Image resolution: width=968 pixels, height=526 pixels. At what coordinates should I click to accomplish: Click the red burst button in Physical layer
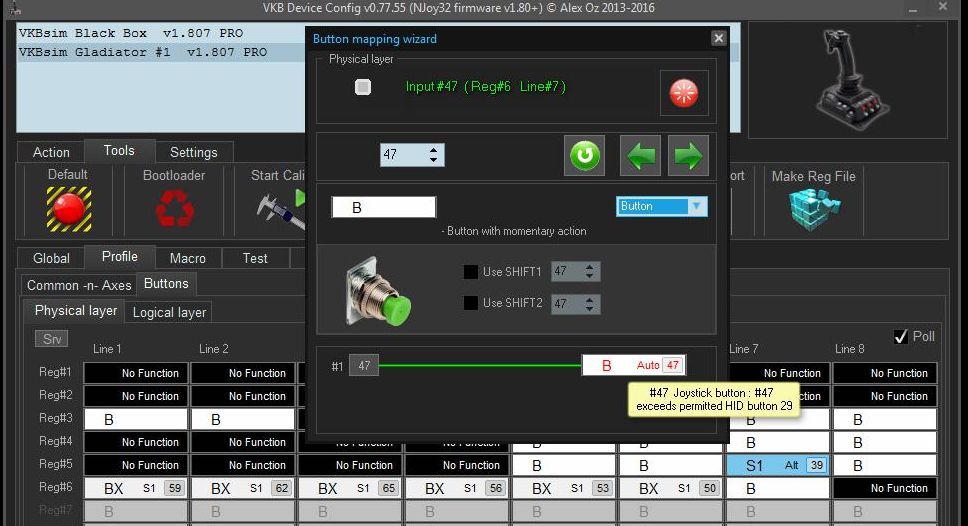[x=683, y=93]
